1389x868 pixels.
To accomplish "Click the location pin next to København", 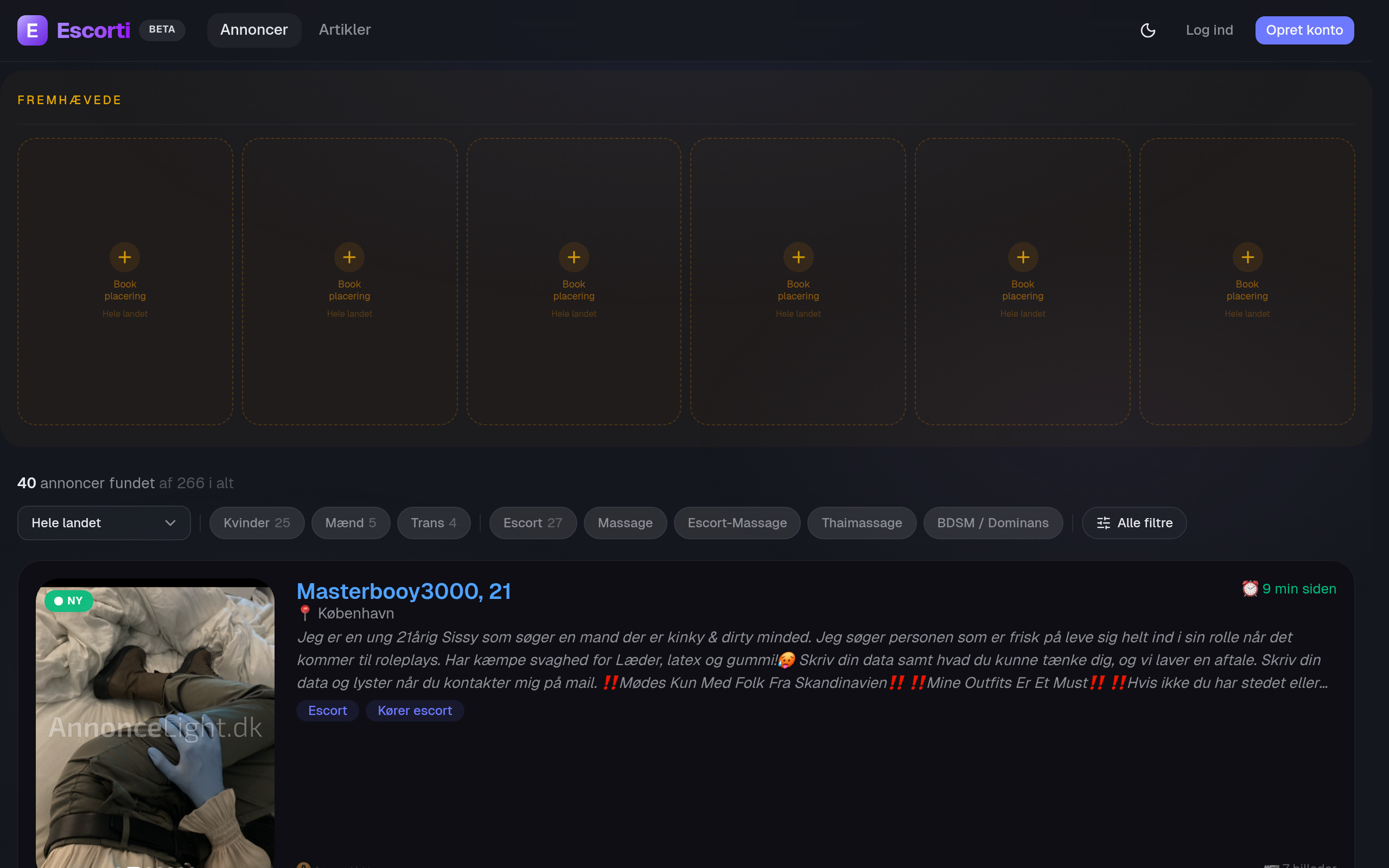I will coord(305,613).
